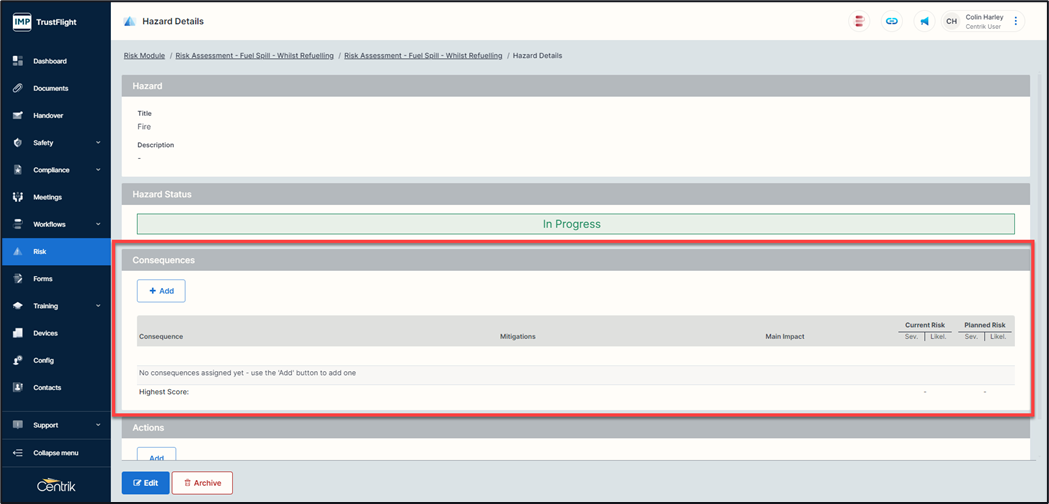Click the 'Highest Score:' label
The width and height of the screenshot is (1049, 504).
[x=164, y=392]
